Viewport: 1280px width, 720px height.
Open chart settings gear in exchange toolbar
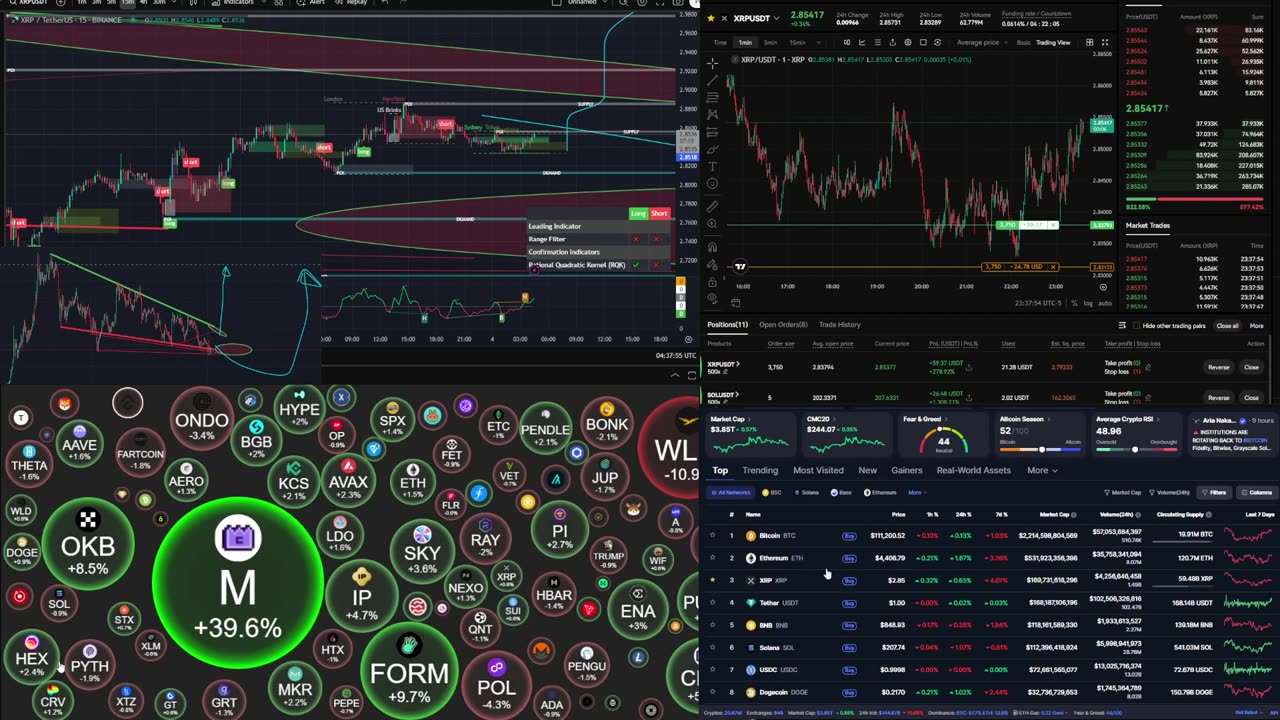907,42
